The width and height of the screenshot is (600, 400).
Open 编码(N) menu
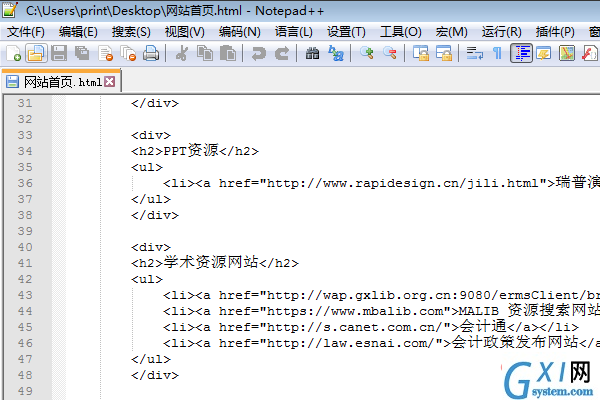pos(240,32)
